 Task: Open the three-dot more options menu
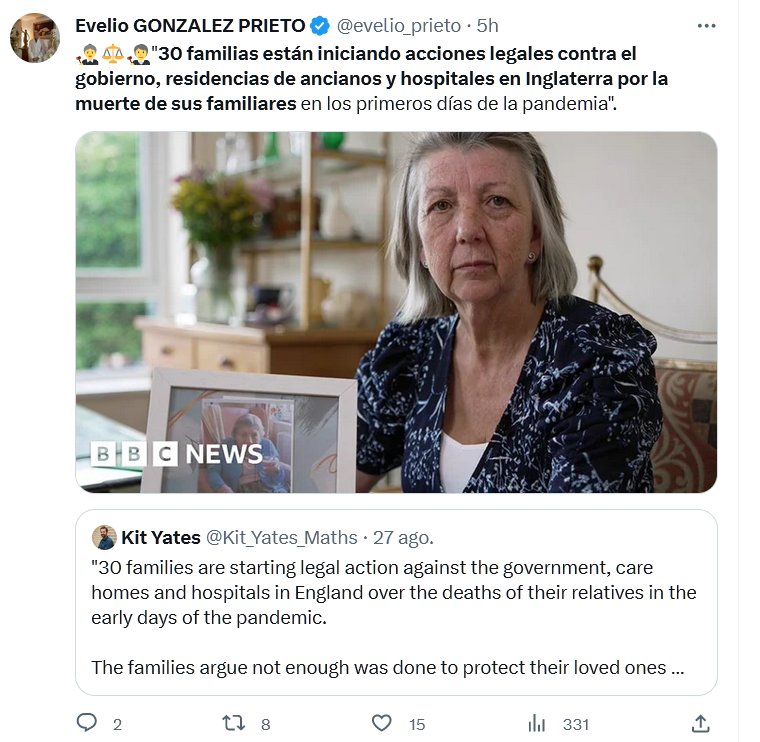[706, 26]
